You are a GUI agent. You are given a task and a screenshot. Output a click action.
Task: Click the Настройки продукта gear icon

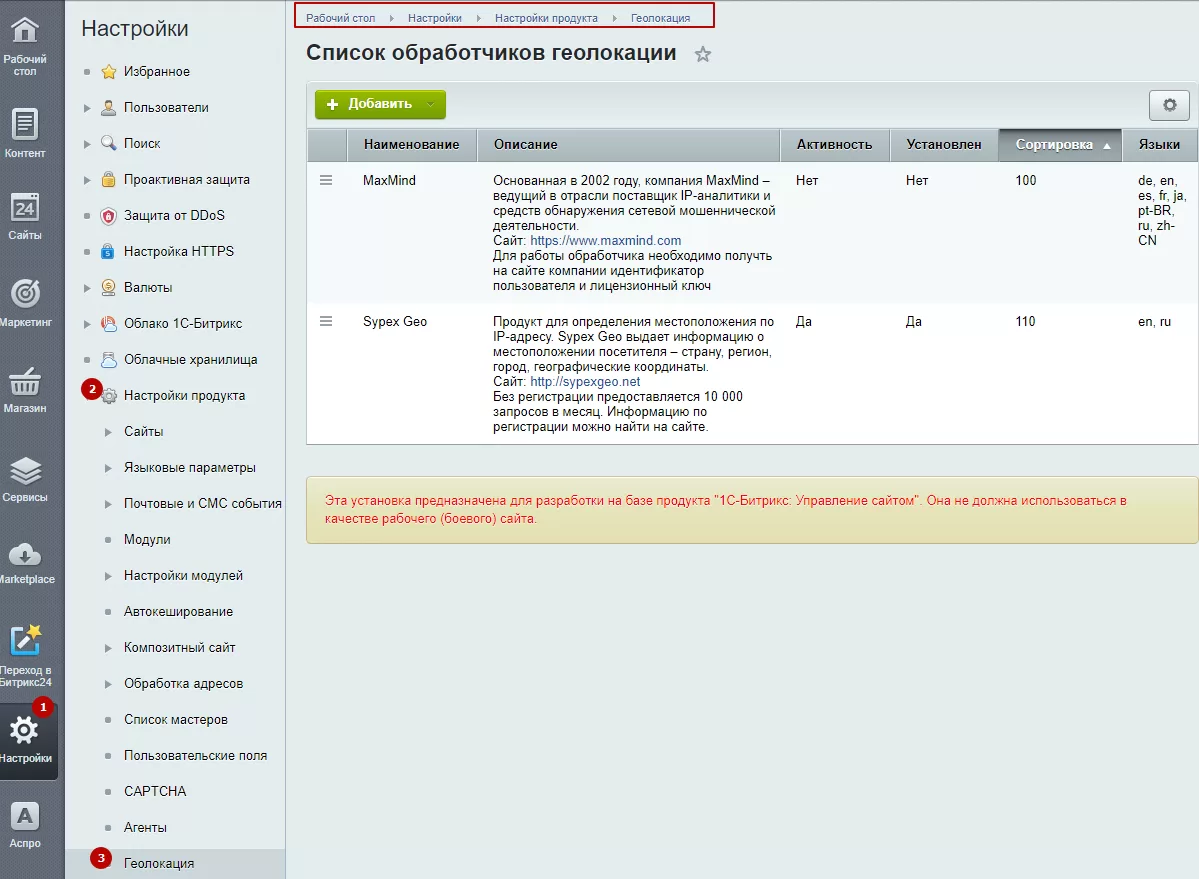tap(109, 396)
